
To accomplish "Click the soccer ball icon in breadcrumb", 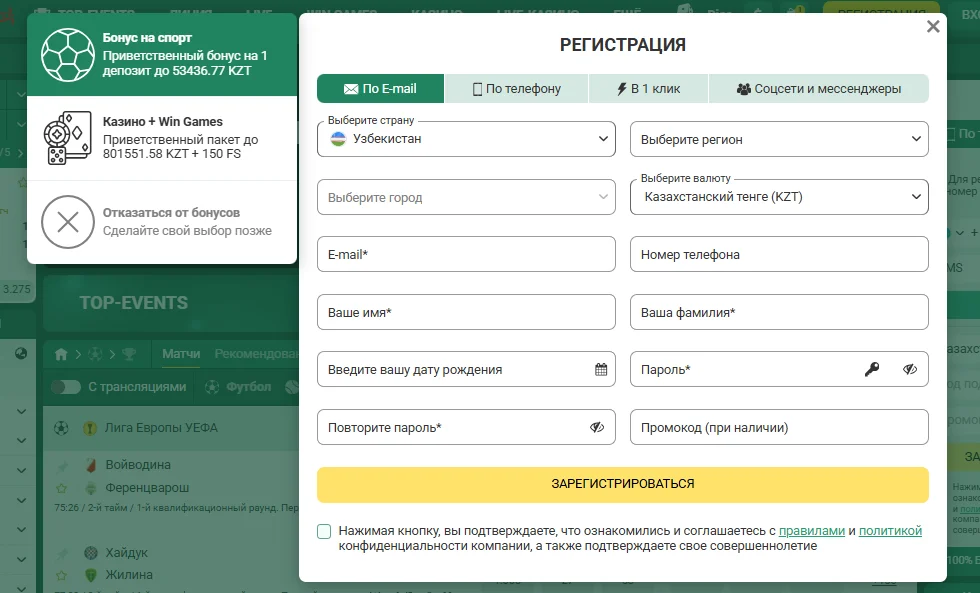I will click(x=95, y=354).
